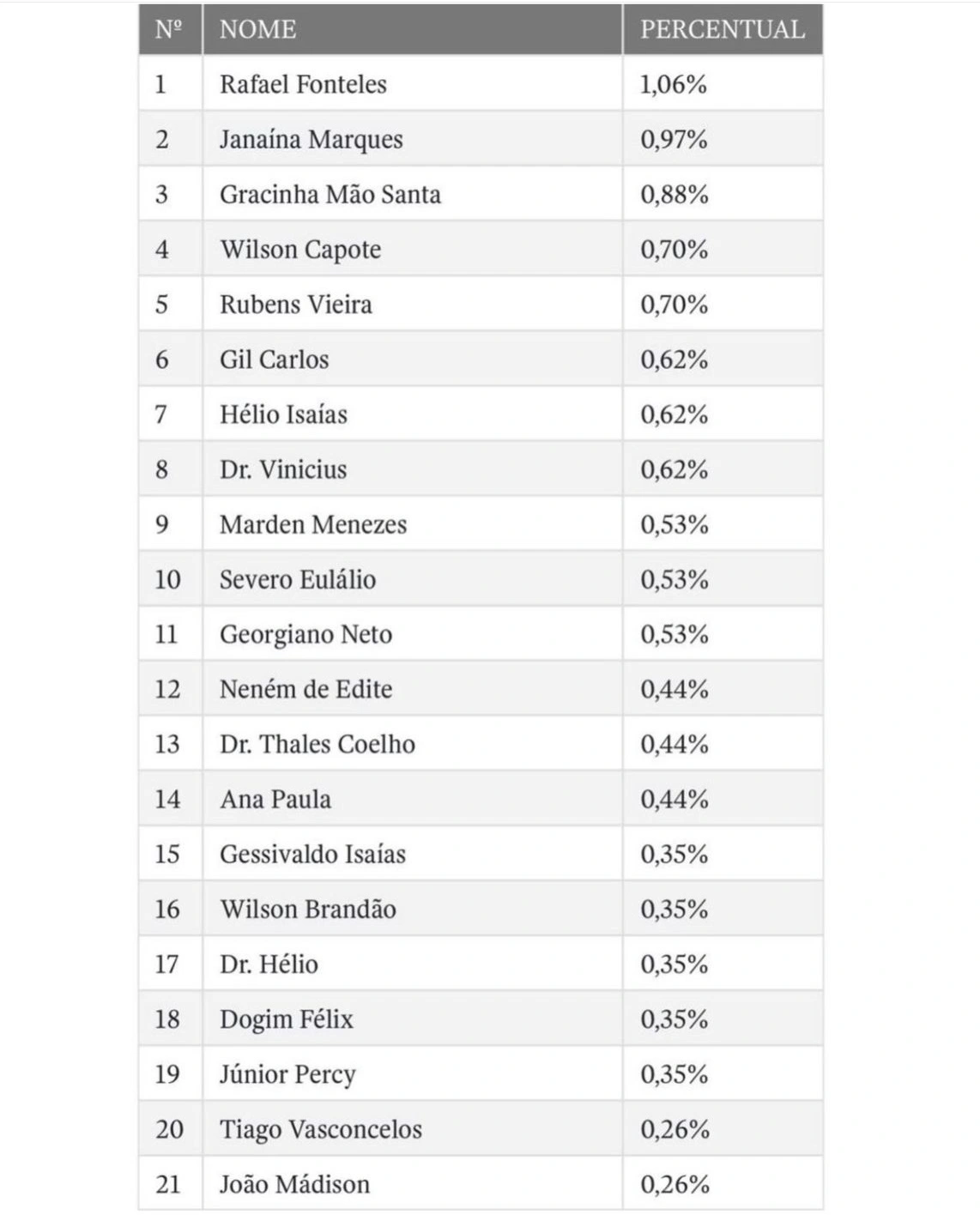Click the percentage next to João Mádison
The height and width of the screenshot is (1215, 980).
(x=675, y=1184)
